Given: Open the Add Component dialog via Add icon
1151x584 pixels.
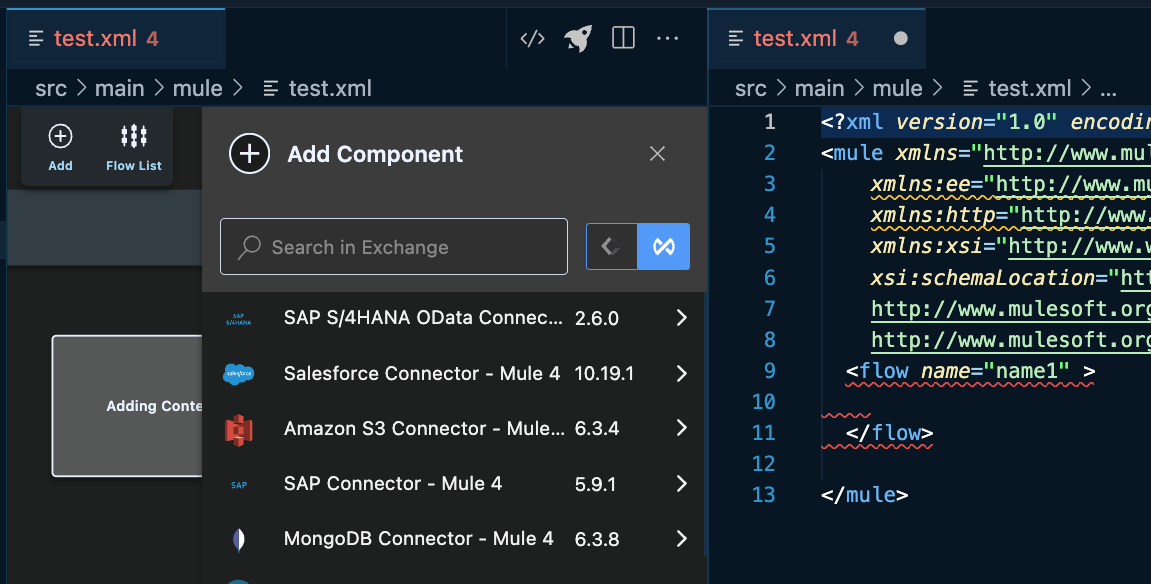Looking at the screenshot, I should [x=59, y=136].
